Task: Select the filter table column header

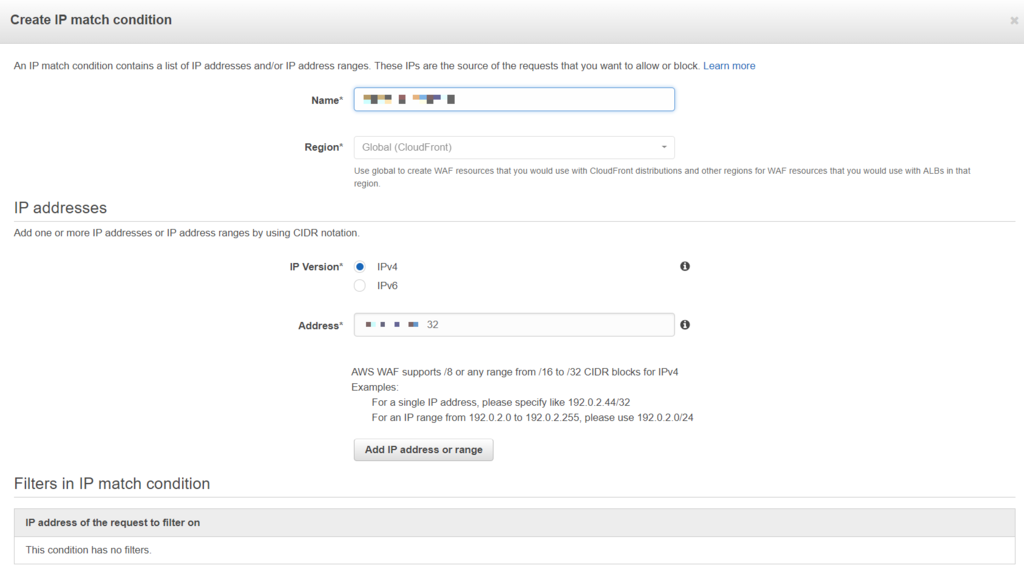Action: coord(112,522)
